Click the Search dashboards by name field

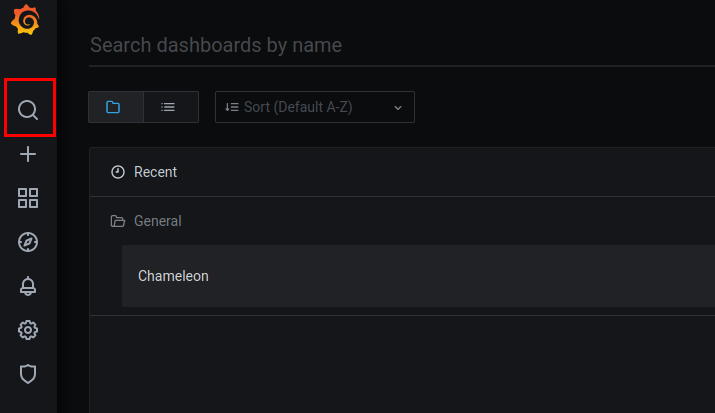[x=400, y=45]
